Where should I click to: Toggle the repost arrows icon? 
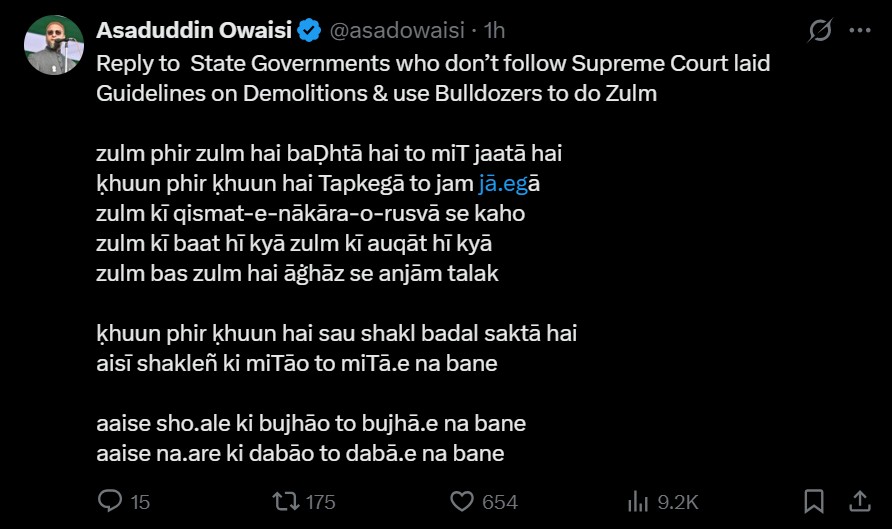pyautogui.click(x=285, y=500)
